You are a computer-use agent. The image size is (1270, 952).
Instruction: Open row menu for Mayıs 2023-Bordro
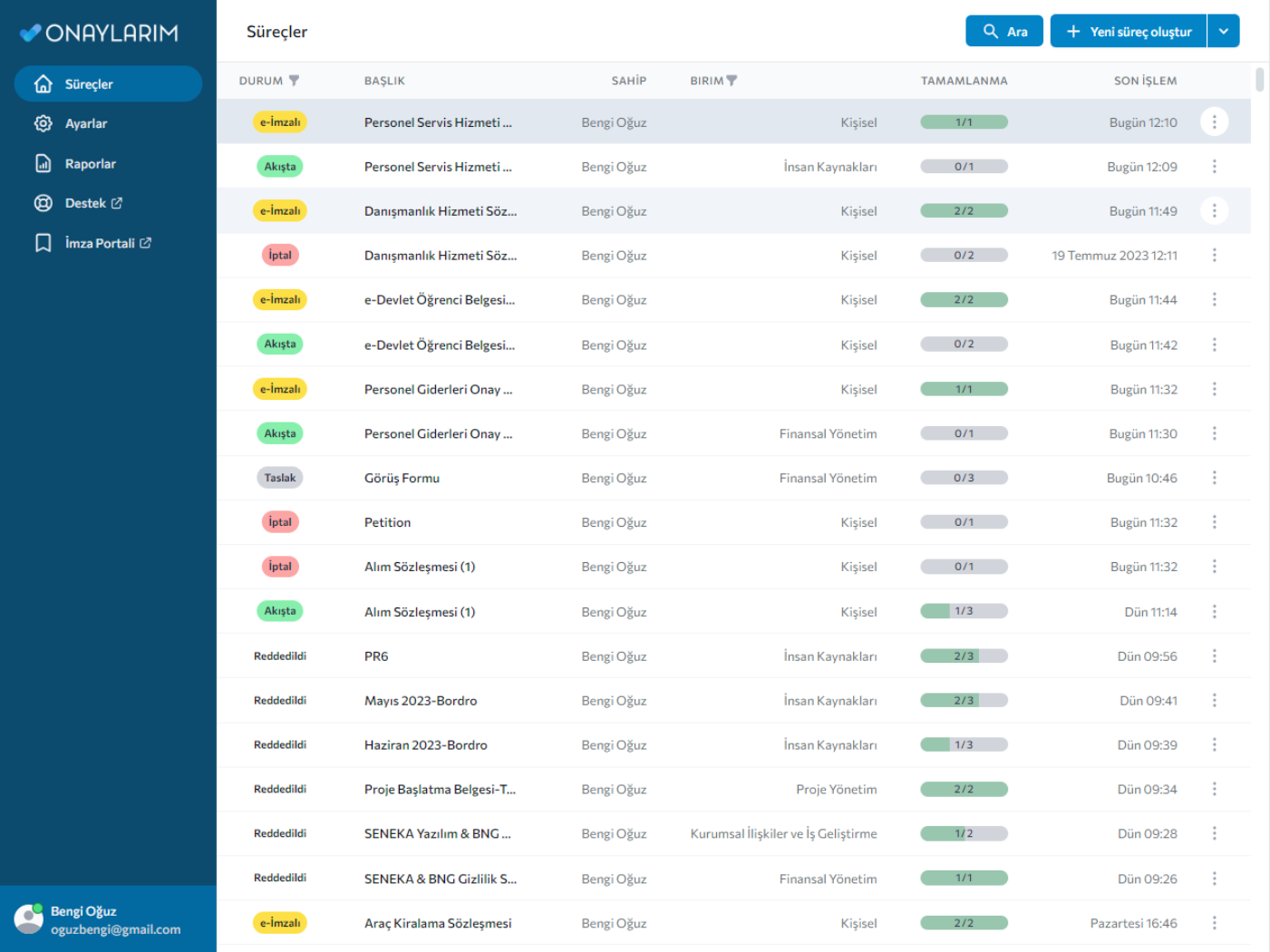click(x=1214, y=700)
